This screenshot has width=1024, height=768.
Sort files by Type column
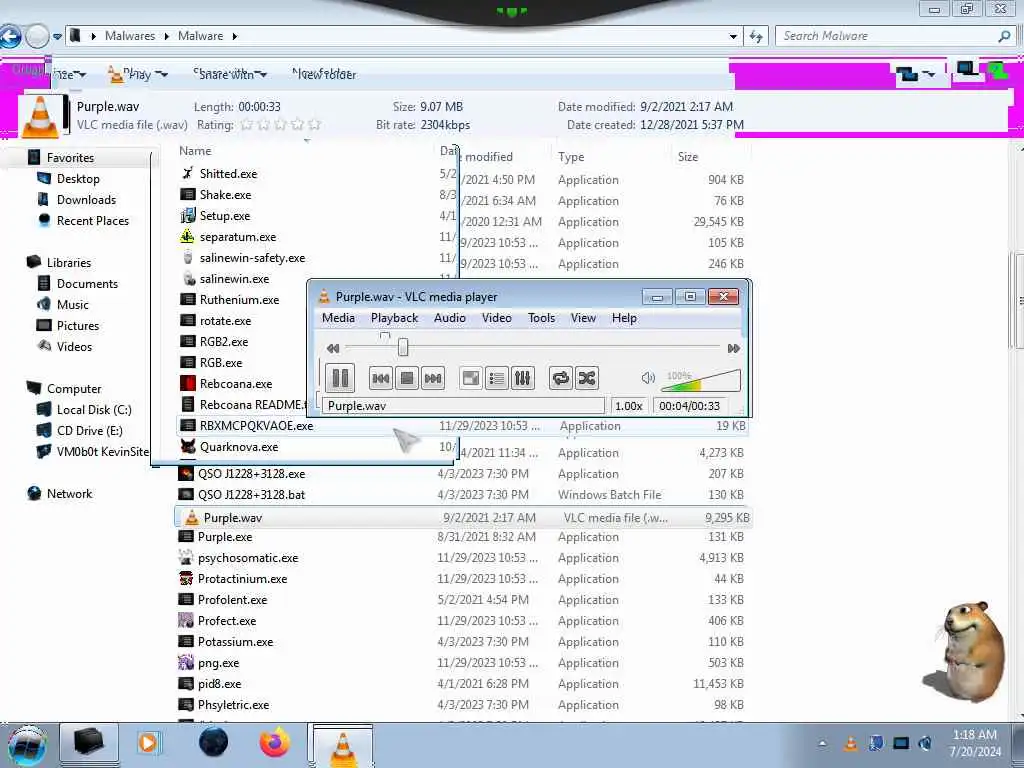[x=571, y=157]
